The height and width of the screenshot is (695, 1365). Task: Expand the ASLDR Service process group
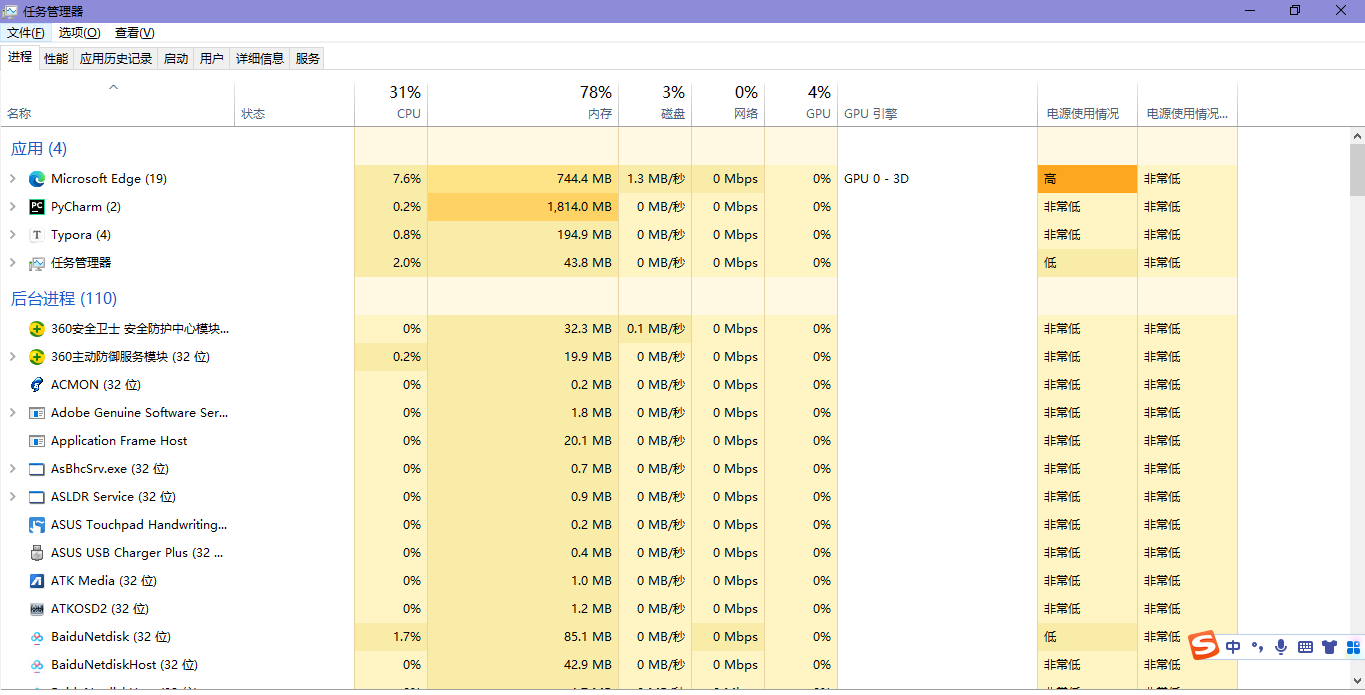coord(13,497)
